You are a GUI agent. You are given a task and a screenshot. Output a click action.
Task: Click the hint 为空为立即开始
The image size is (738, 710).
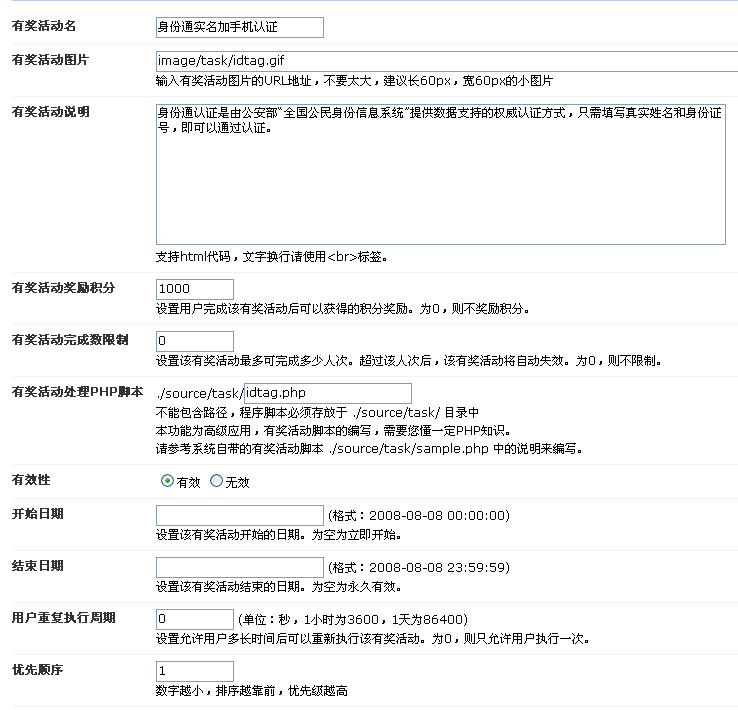tap(356, 535)
